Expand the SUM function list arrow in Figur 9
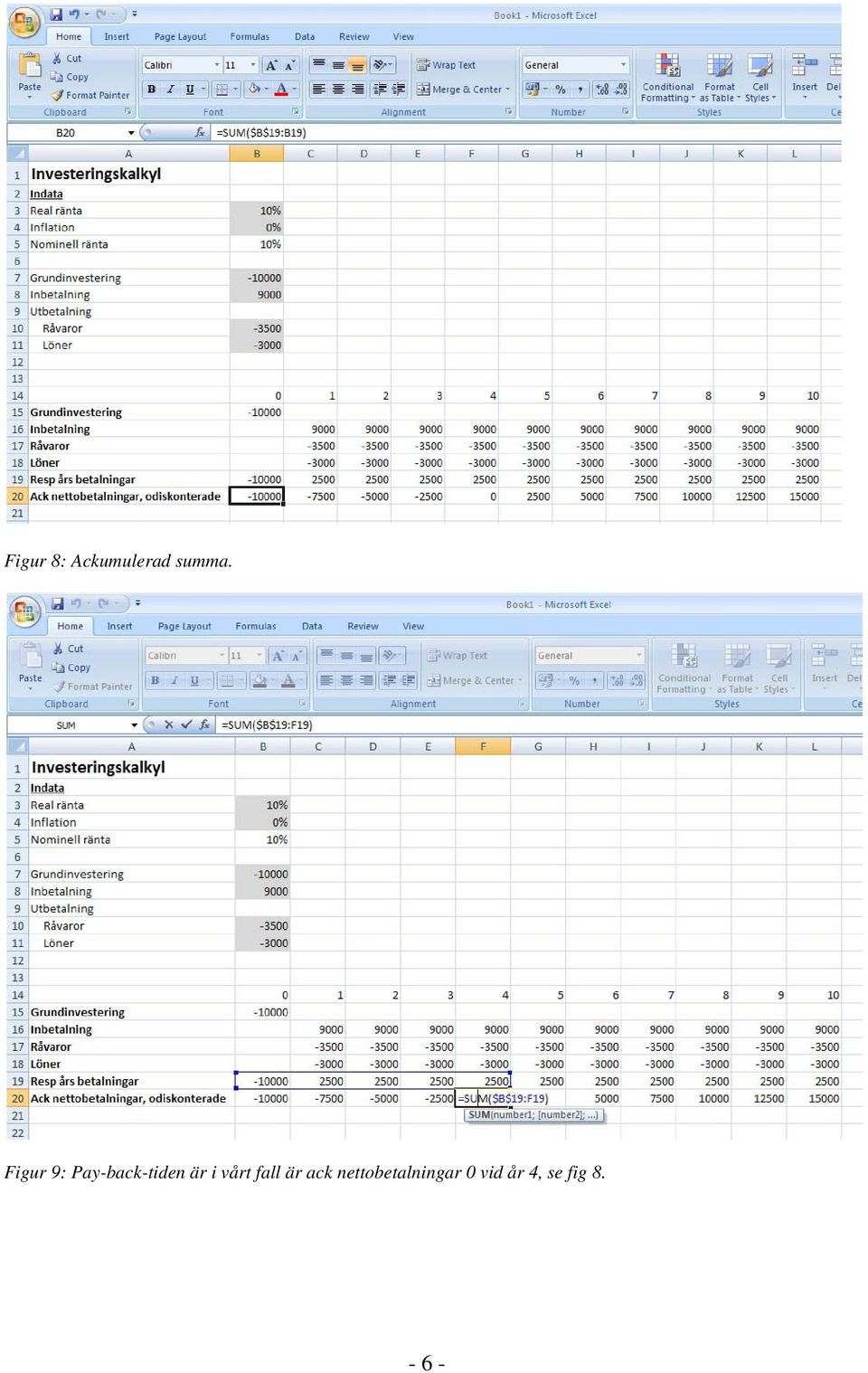 tap(134, 724)
